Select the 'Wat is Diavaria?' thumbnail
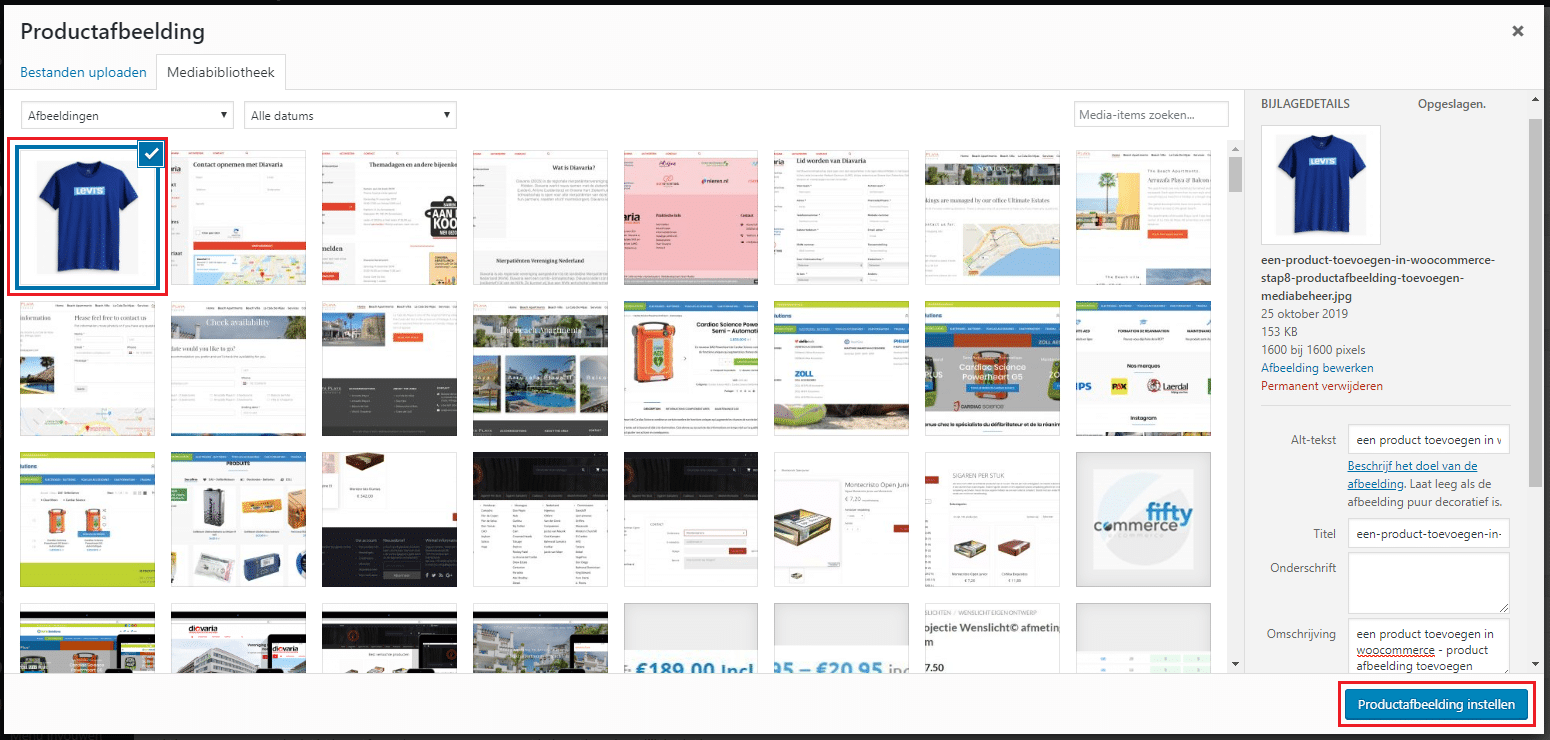Viewport: 1550px width, 740px height. click(x=540, y=217)
